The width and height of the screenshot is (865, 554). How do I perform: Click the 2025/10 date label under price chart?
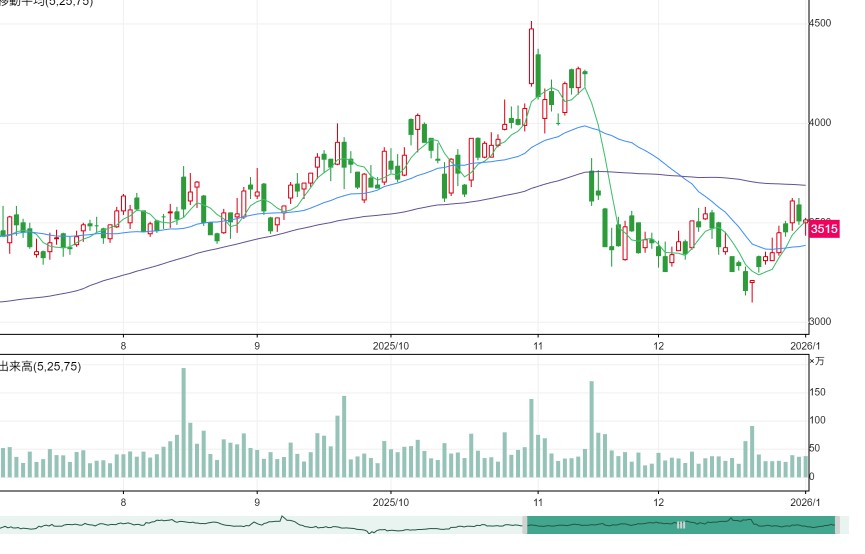click(391, 346)
